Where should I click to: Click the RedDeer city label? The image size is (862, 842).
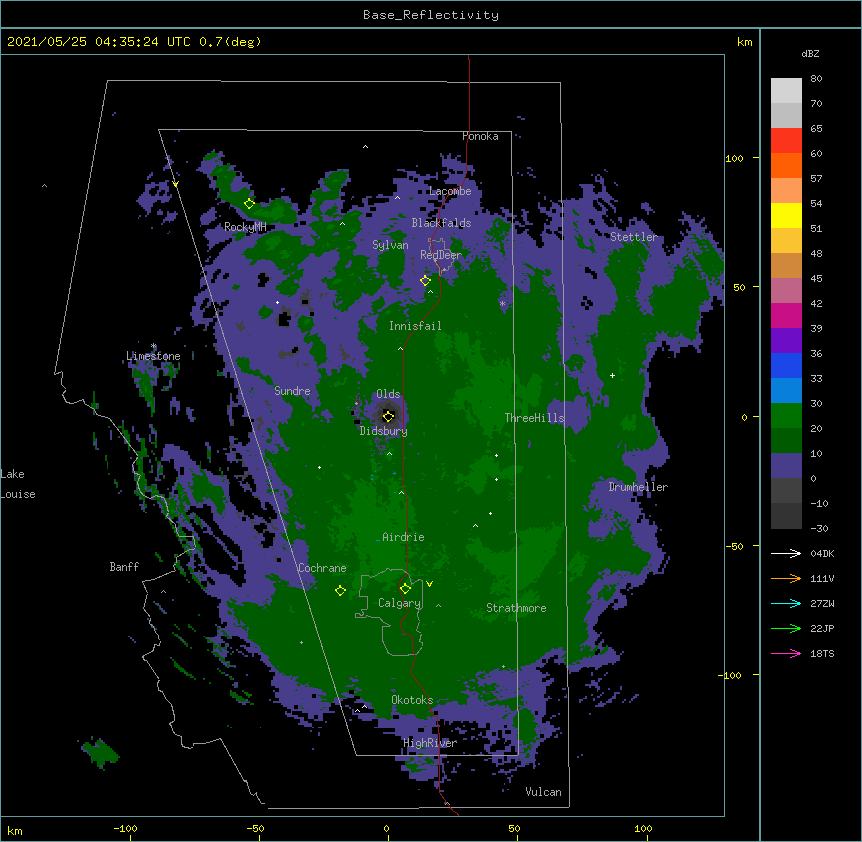tap(441, 255)
